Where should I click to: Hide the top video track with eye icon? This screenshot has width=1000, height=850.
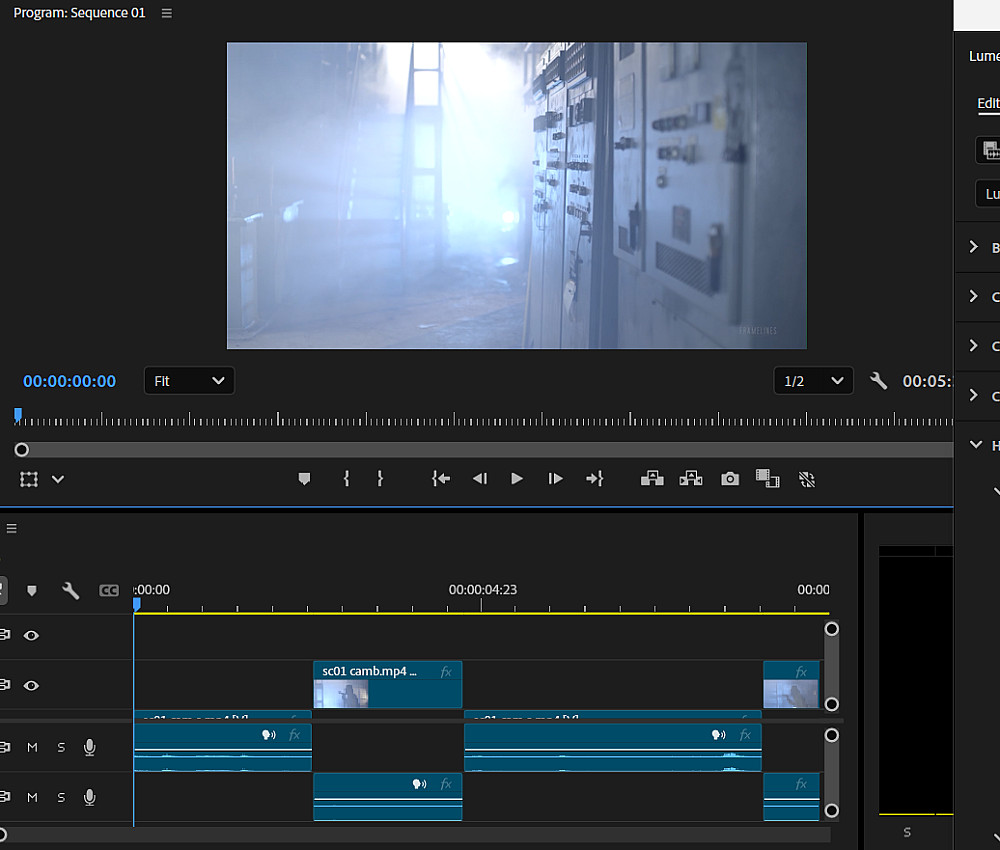tap(31, 635)
